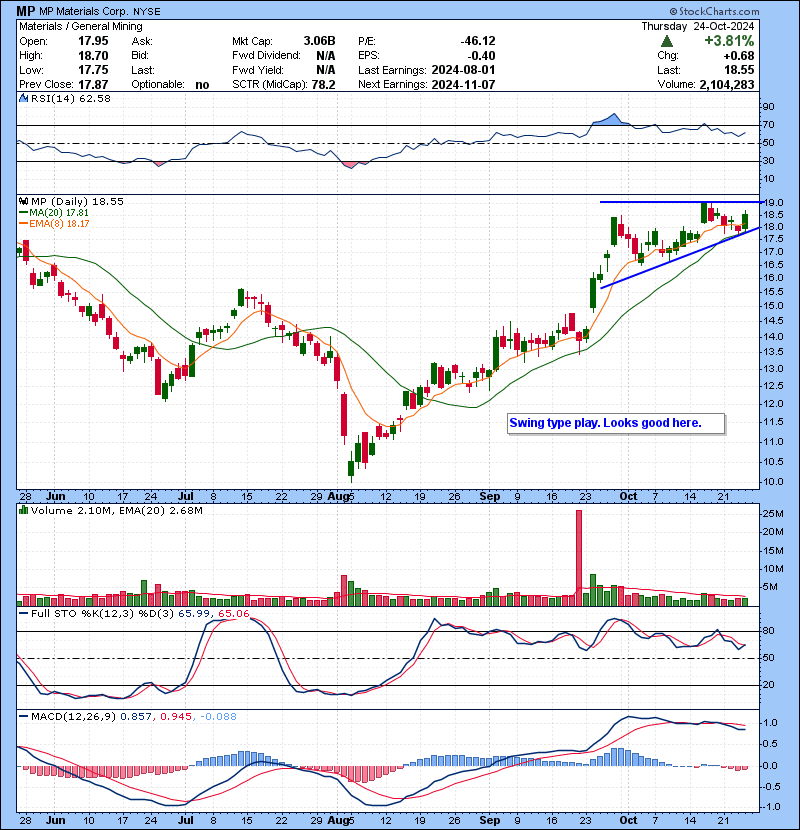Select the EMA(8) 18.17 legend entry
The image size is (800, 830).
[62, 224]
